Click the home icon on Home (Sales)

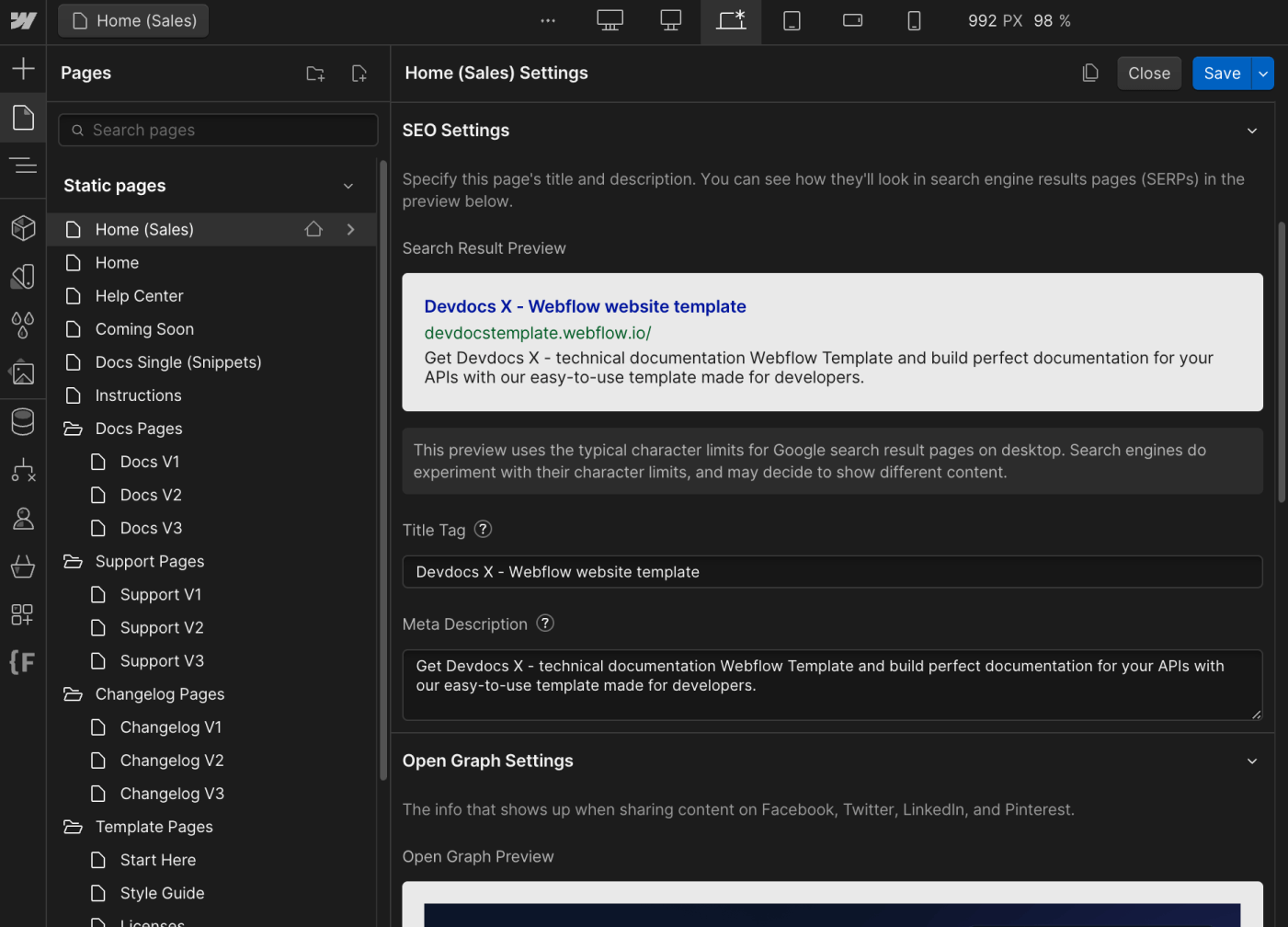tap(313, 229)
